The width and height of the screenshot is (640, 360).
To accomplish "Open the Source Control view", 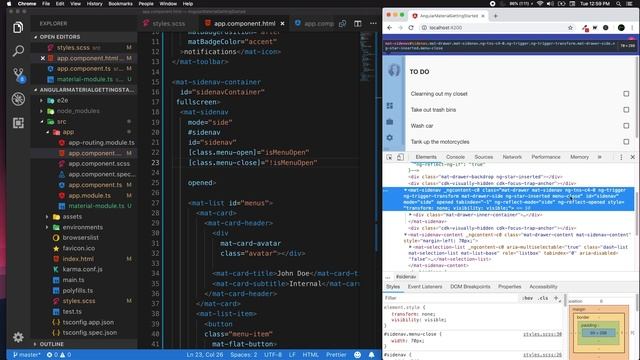I will (x=18, y=75).
